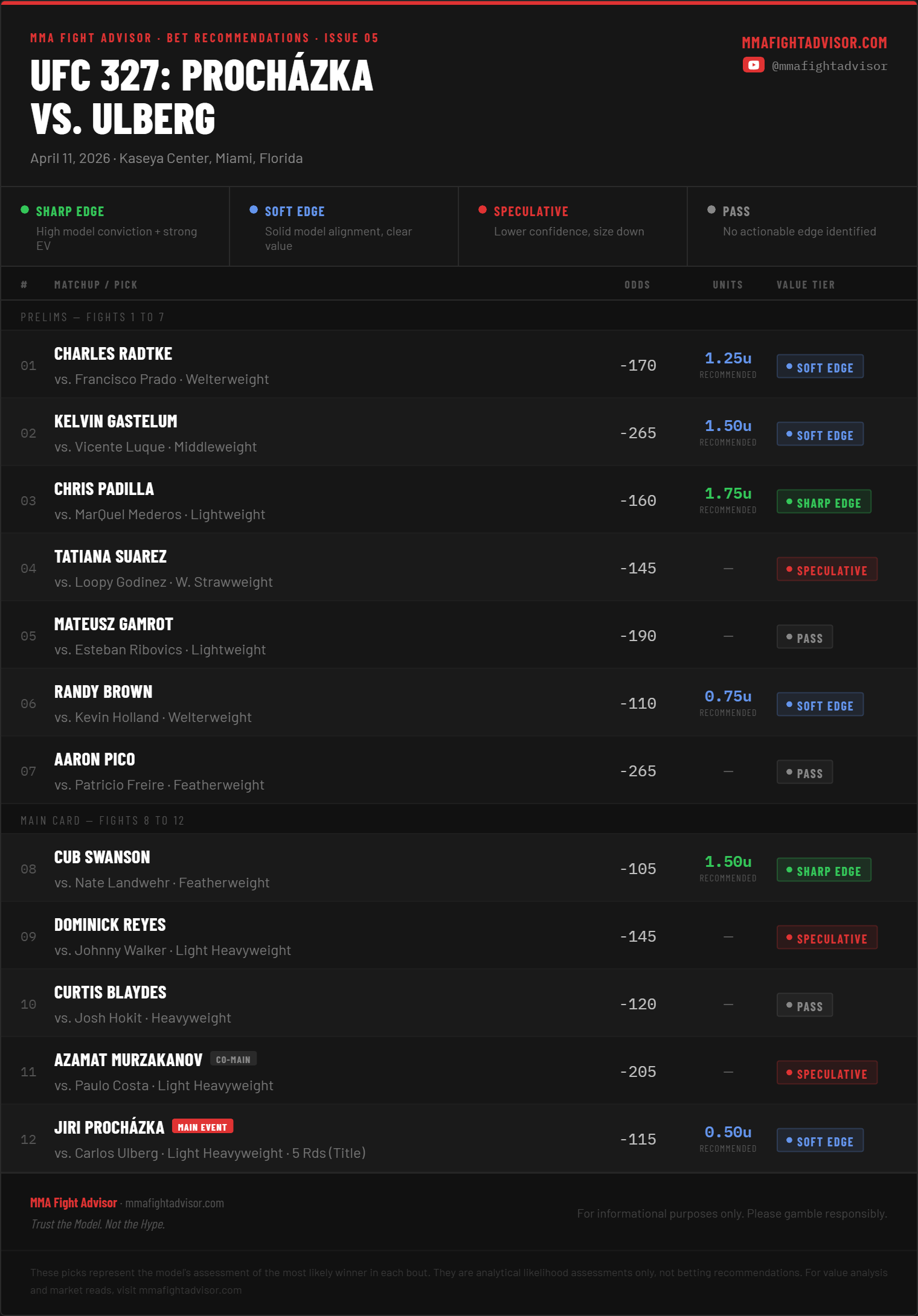Click the 1.25u units for Charles Radtke
The width and height of the screenshot is (918, 1316).
coord(728,358)
